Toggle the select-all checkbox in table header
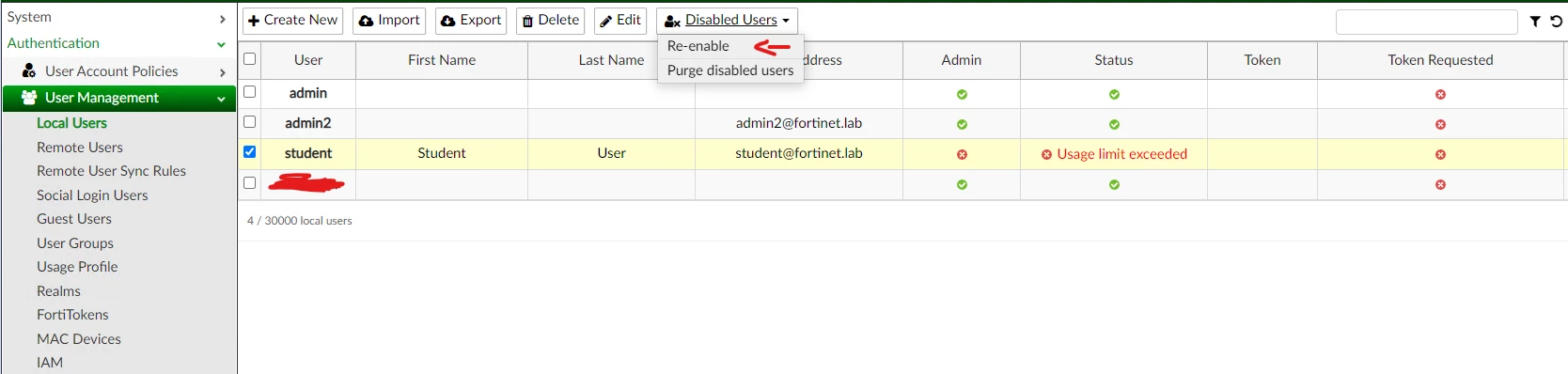 tap(249, 59)
